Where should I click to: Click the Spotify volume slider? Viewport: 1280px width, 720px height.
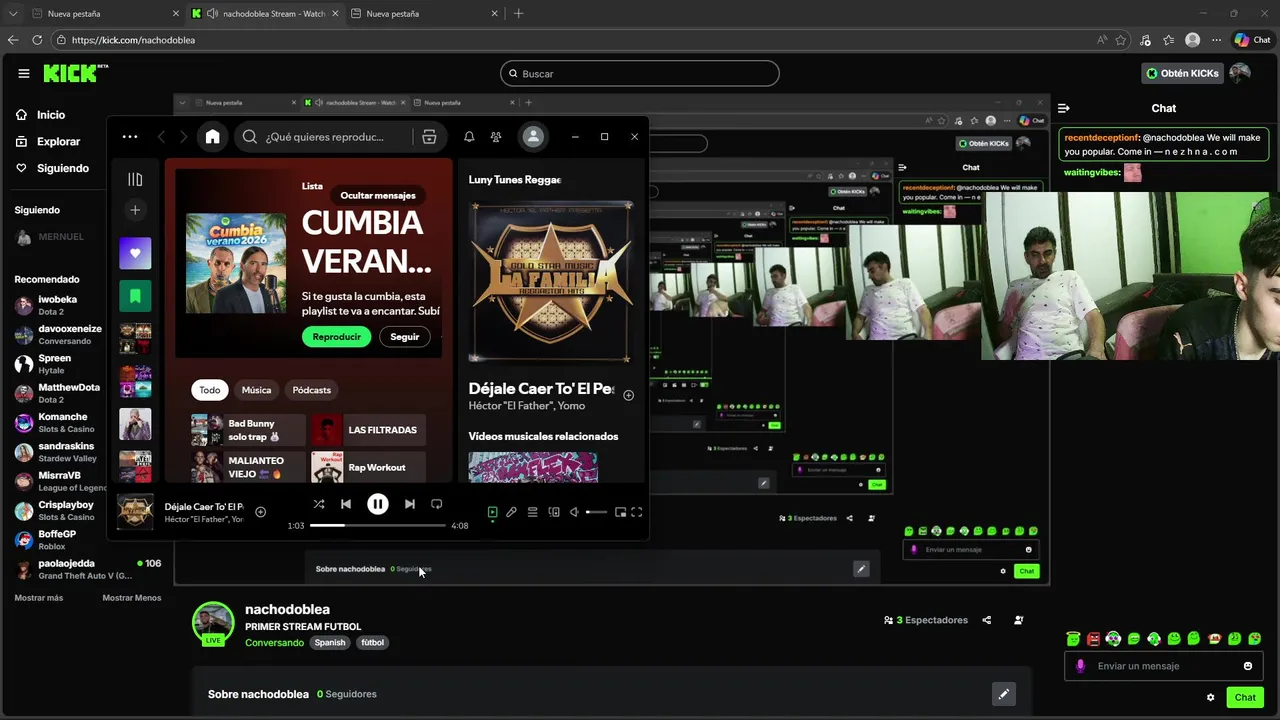pyautogui.click(x=596, y=512)
